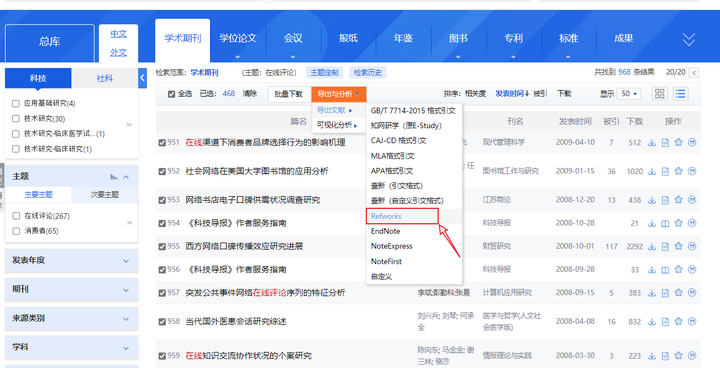
Task: Uncheck row 951 checkbox
Action: coord(162,143)
